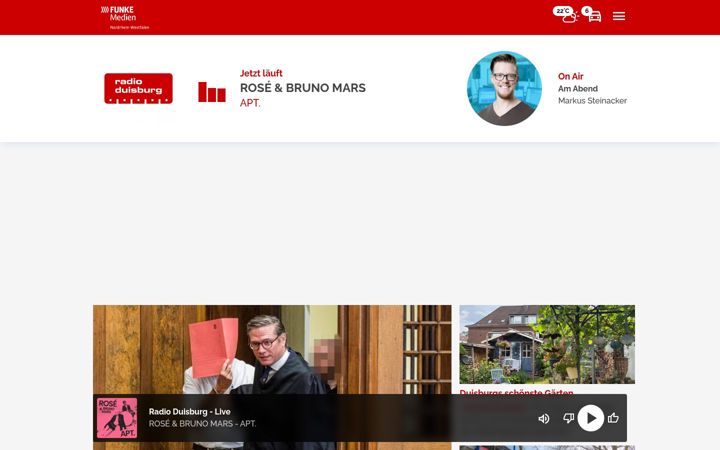The image size is (720, 450).
Task: Like the song with thumbs-up icon
Action: [x=613, y=417]
